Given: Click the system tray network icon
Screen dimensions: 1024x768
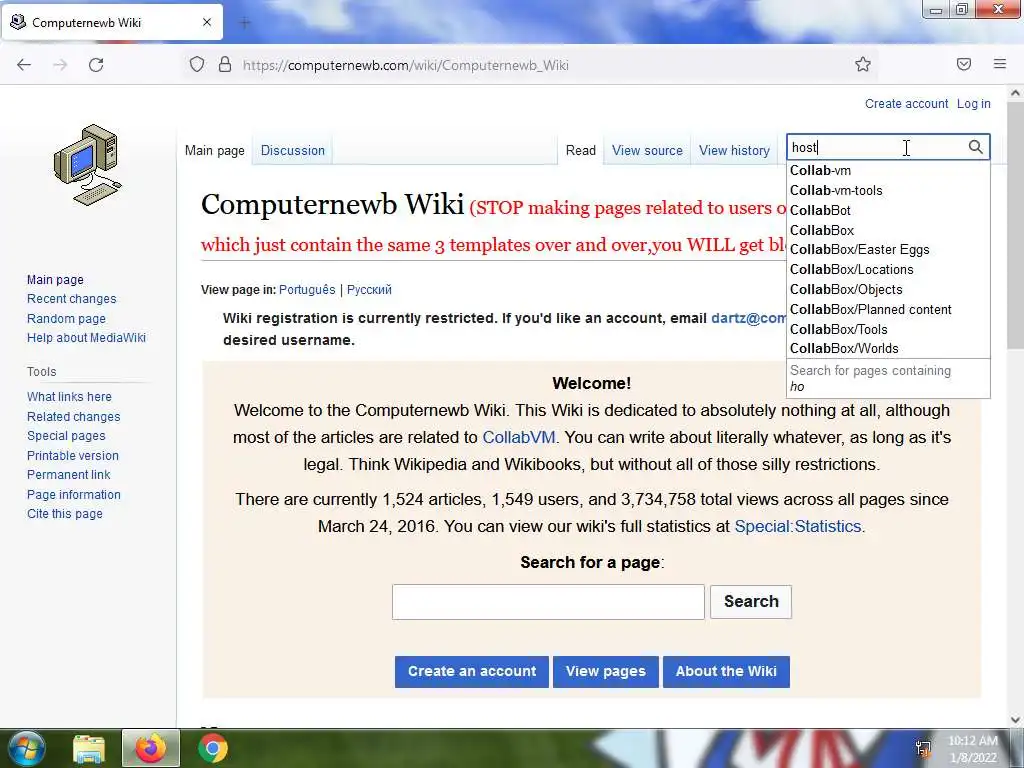Looking at the screenshot, I should pos(923,749).
